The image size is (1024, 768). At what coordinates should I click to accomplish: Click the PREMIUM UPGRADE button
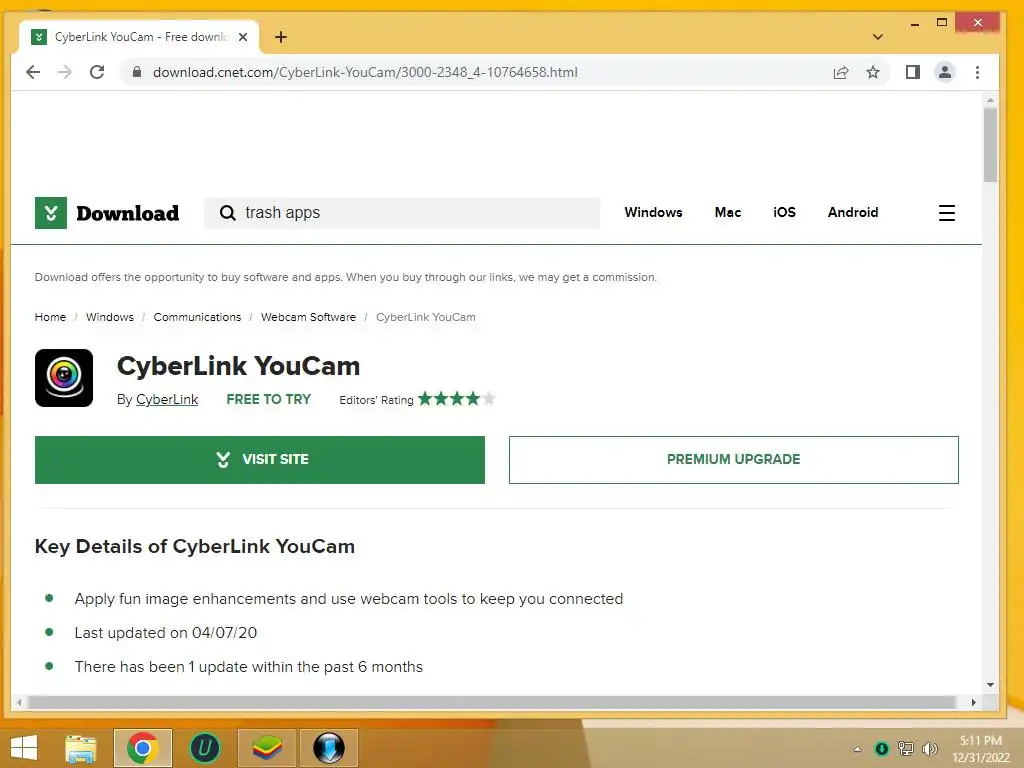[733, 460]
